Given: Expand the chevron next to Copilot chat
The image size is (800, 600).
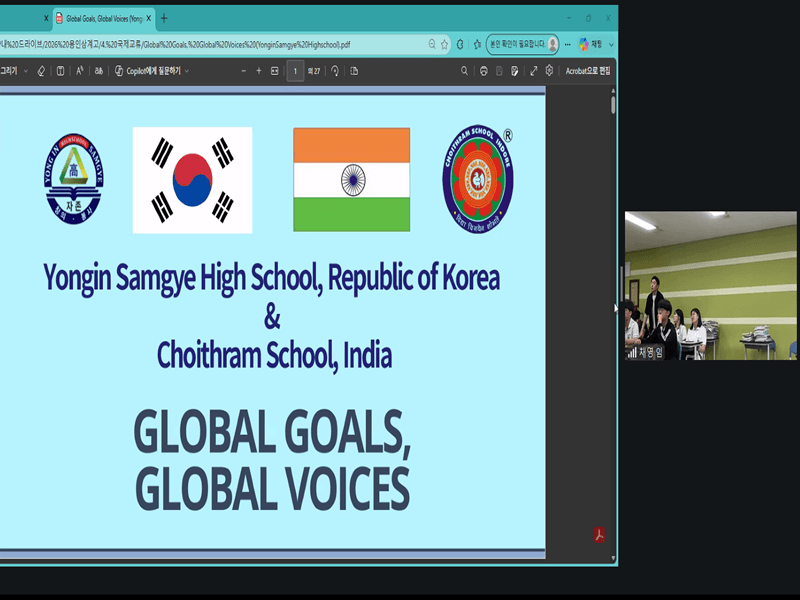Looking at the screenshot, I should 611,45.
